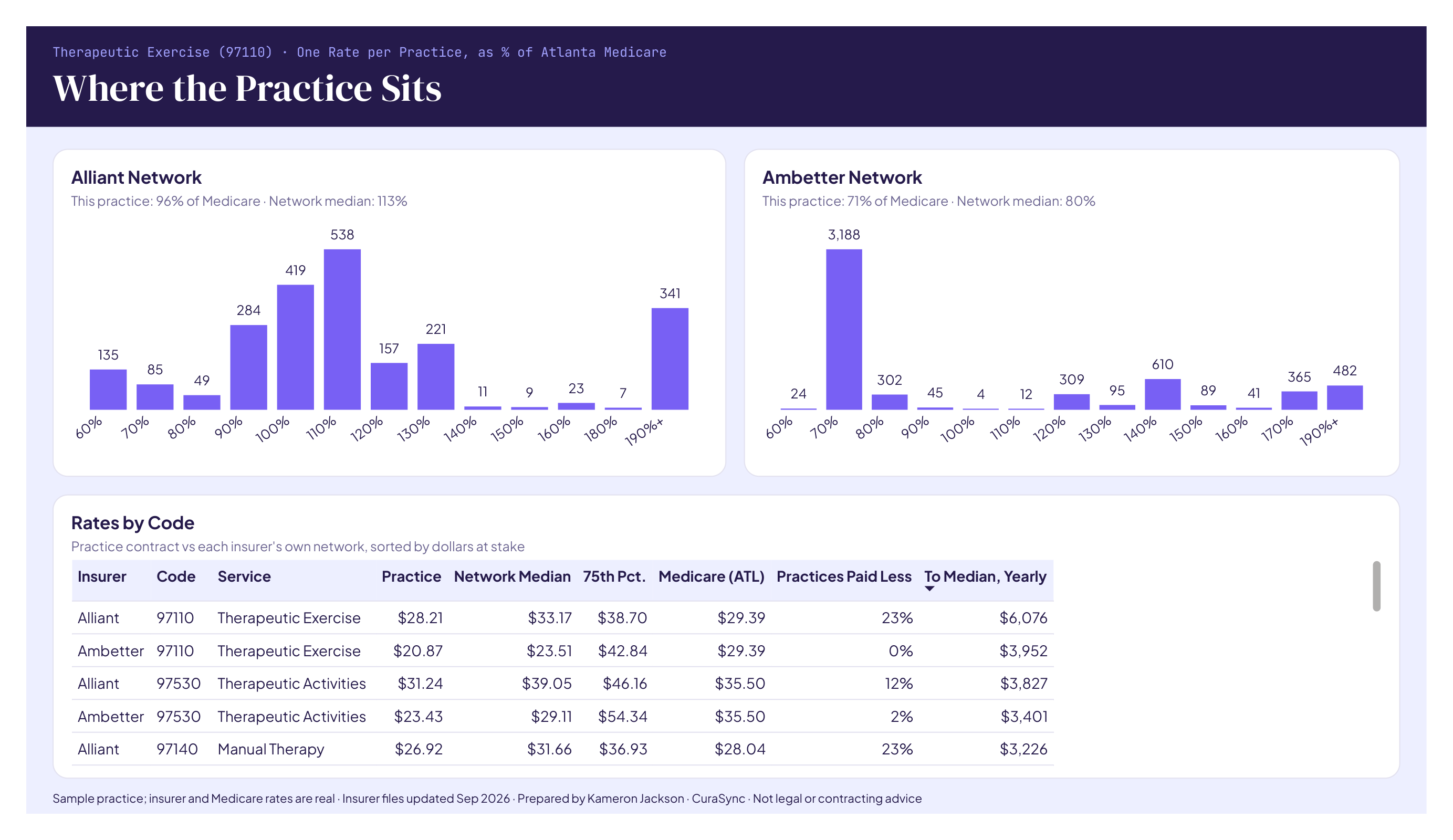Click the $20.87 practice rate cell
This screenshot has height=840, width=1453.
(x=417, y=650)
